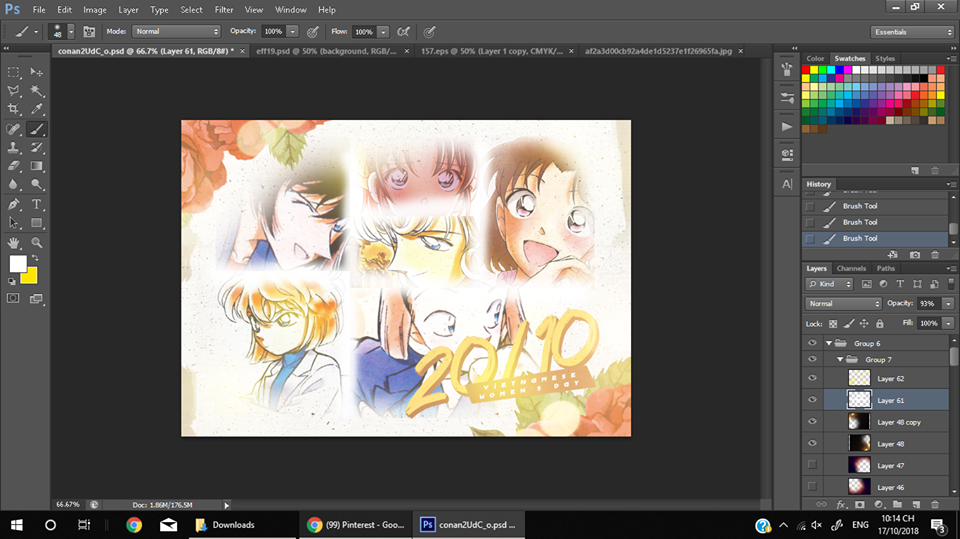Select last Brush Tool history state
This screenshot has width=960, height=539.
(876, 238)
